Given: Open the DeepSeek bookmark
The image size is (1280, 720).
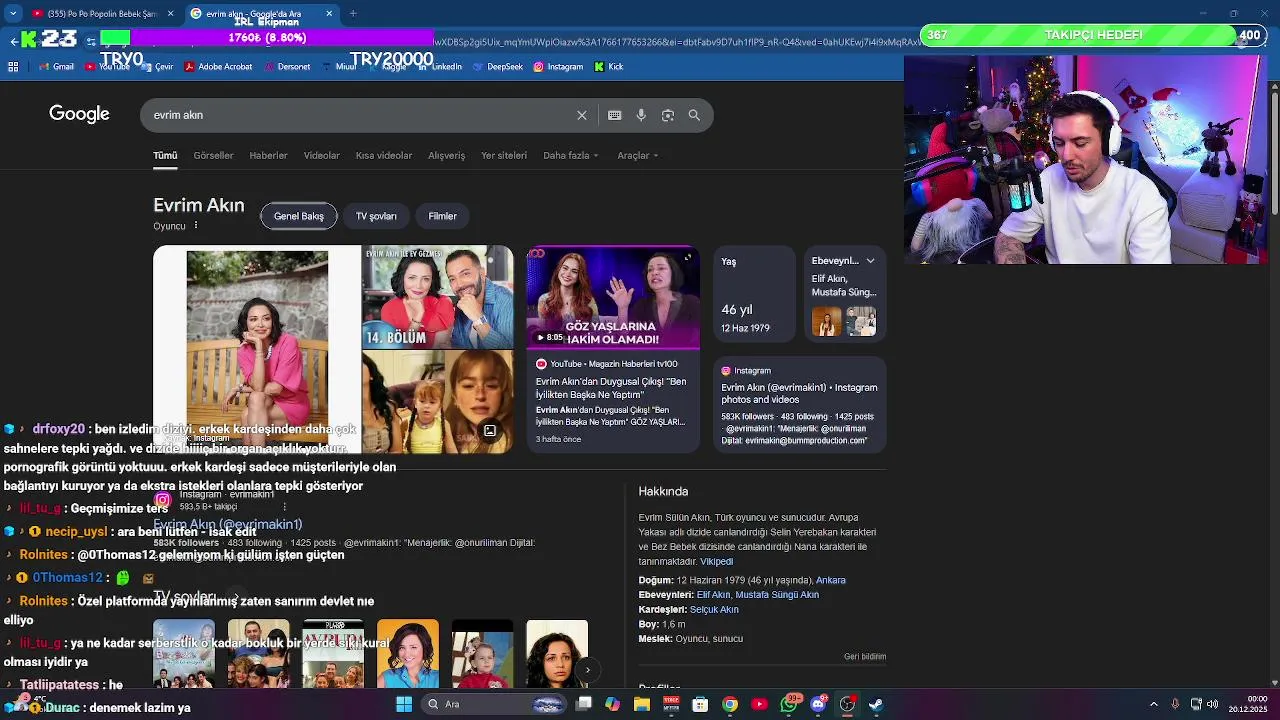Looking at the screenshot, I should pos(498,67).
